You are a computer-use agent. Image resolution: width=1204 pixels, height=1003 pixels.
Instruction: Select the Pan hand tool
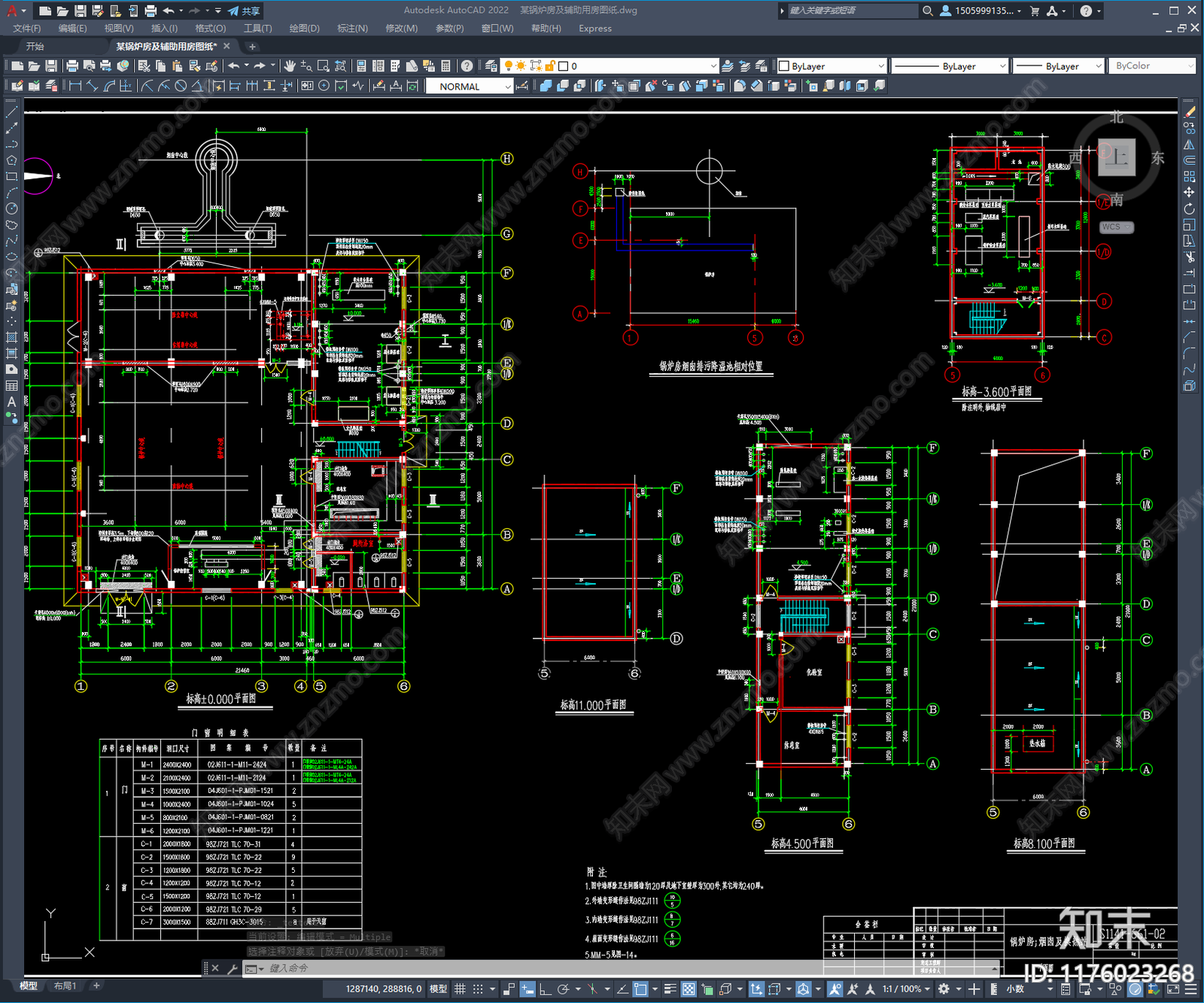[290, 66]
